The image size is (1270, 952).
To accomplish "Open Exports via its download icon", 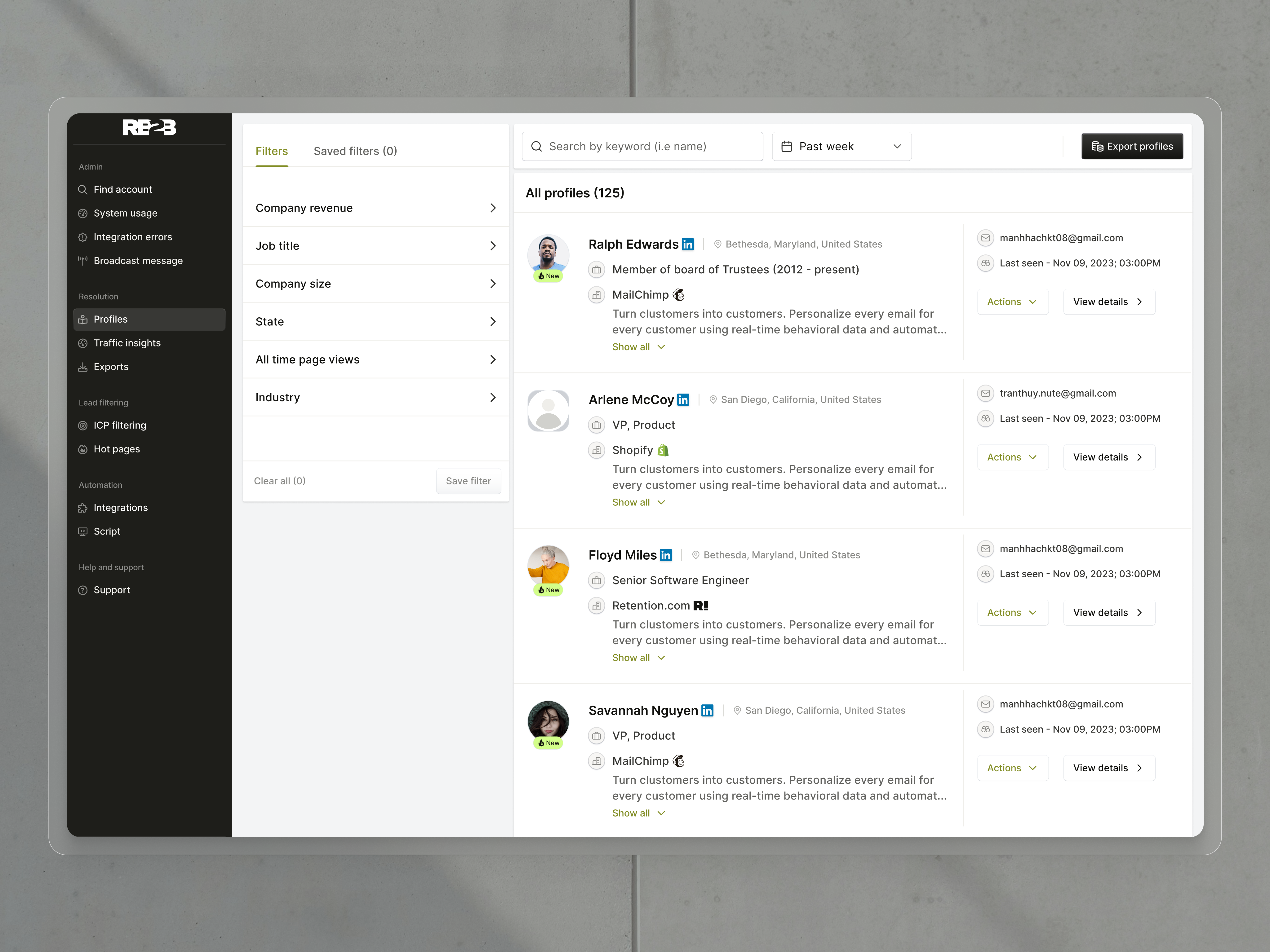I will (x=84, y=367).
